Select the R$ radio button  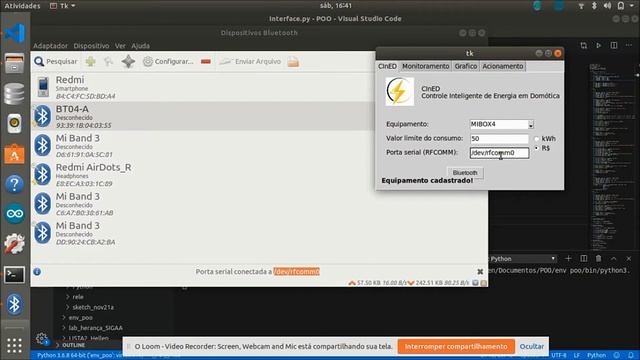click(536, 148)
